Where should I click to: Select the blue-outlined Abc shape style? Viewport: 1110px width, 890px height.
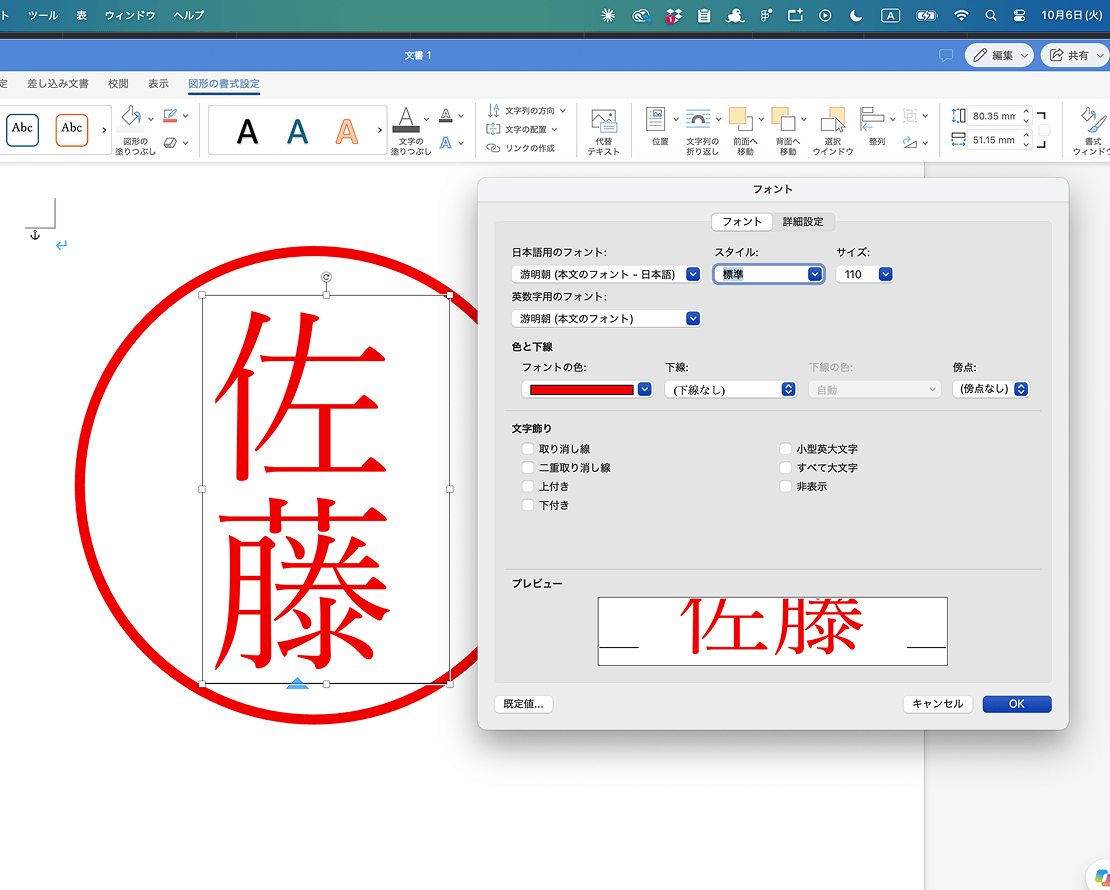click(22, 130)
